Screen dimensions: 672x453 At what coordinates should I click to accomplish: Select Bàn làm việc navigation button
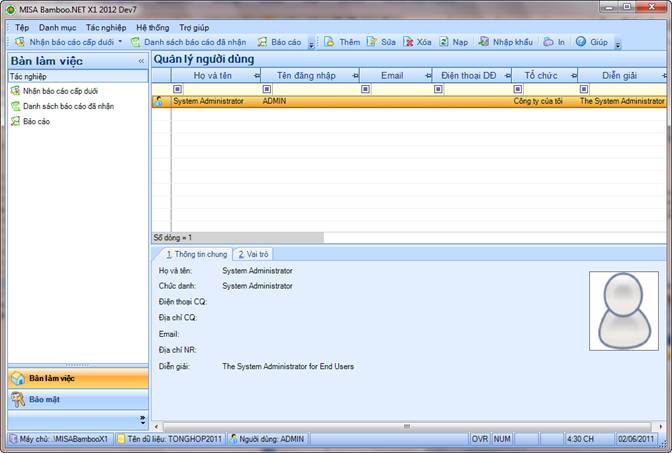[78, 378]
